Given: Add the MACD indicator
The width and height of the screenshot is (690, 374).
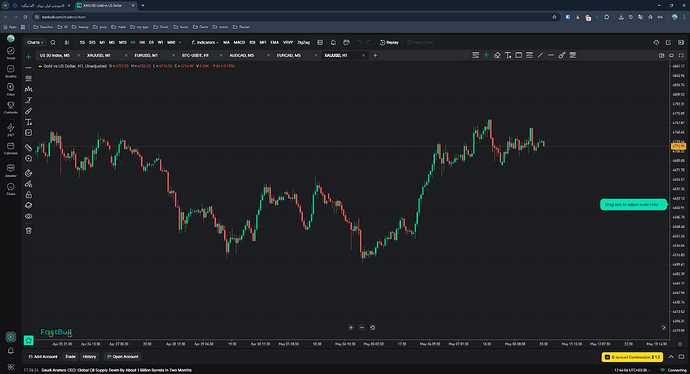Looking at the screenshot, I should click(x=239, y=43).
